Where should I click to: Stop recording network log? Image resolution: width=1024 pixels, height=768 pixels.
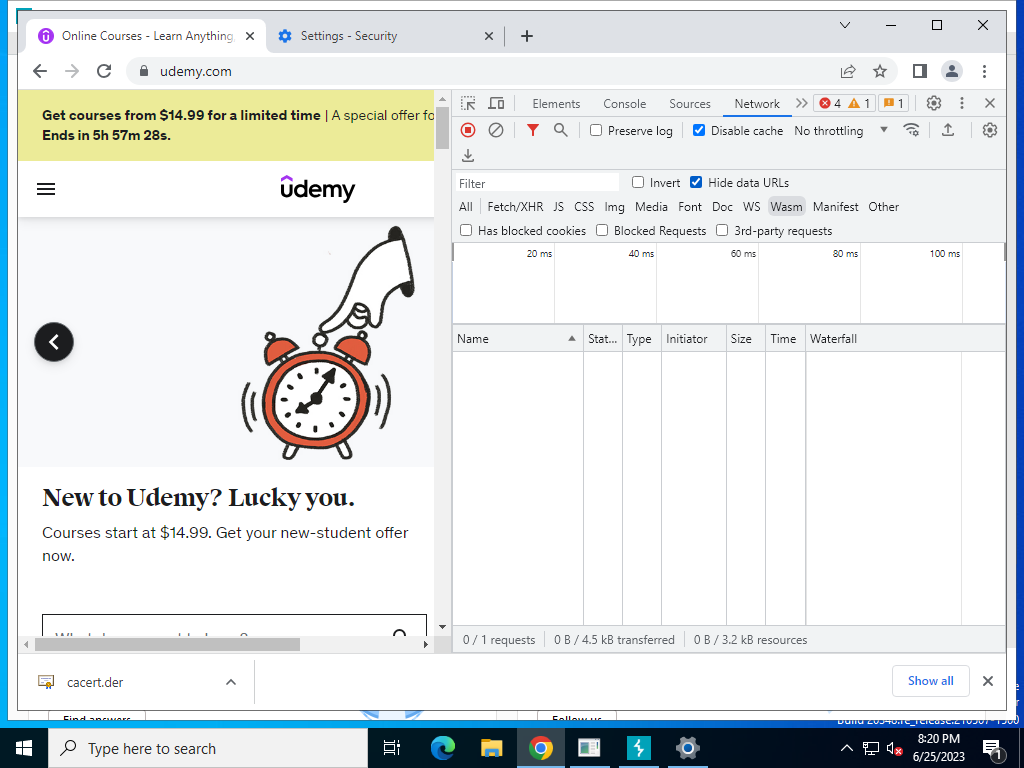(468, 130)
